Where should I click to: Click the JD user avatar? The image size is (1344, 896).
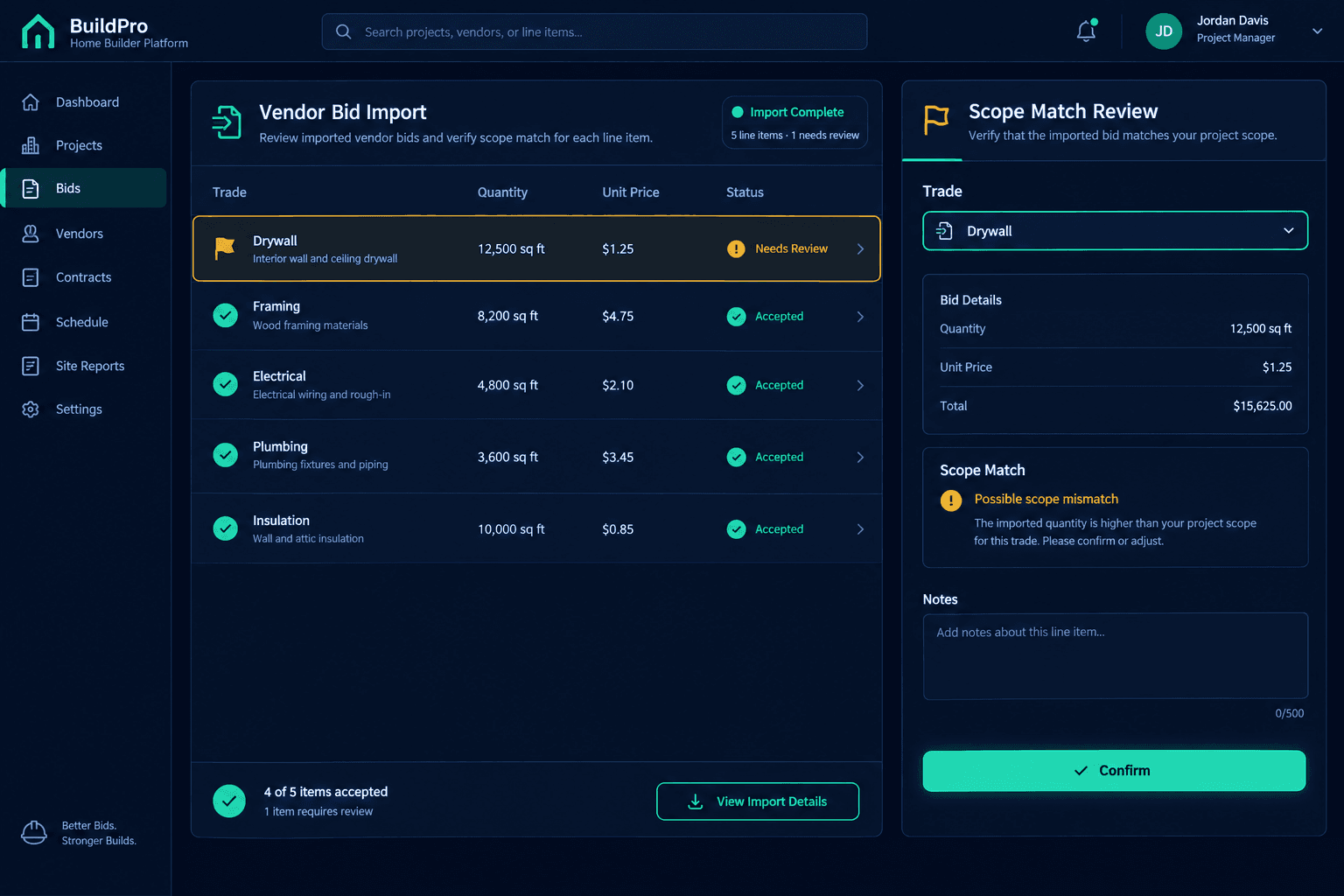pos(1164,31)
